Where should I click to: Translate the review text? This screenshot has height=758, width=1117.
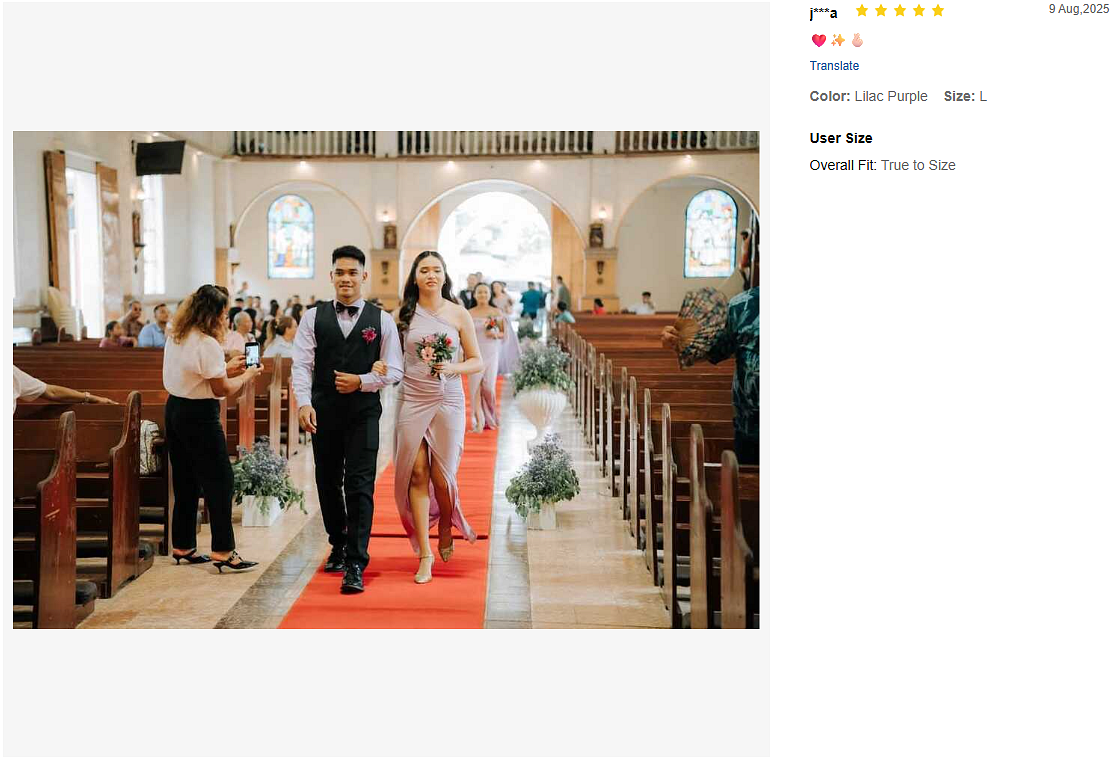834,66
